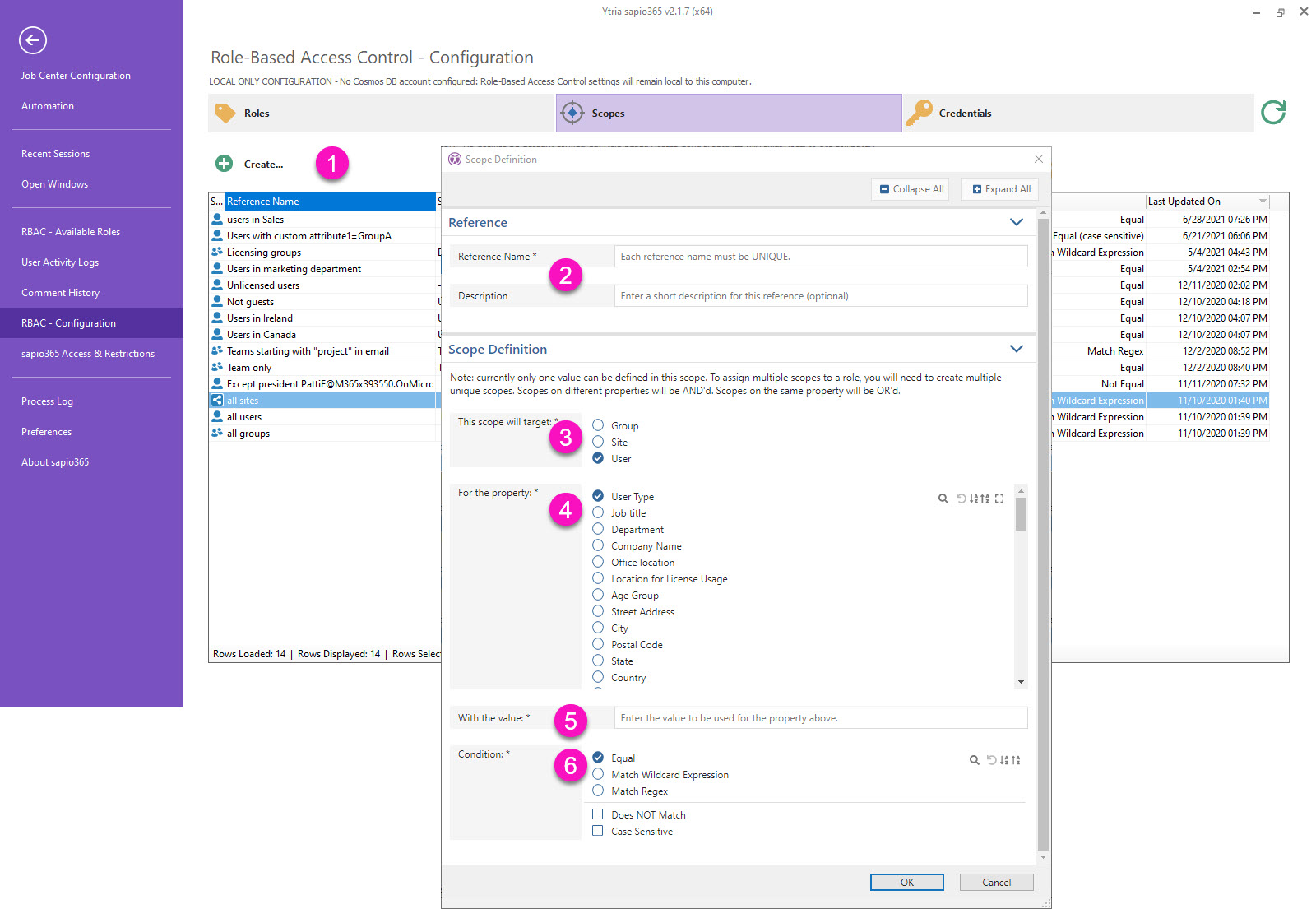Click the back arrow in sidebar

pos(33,40)
